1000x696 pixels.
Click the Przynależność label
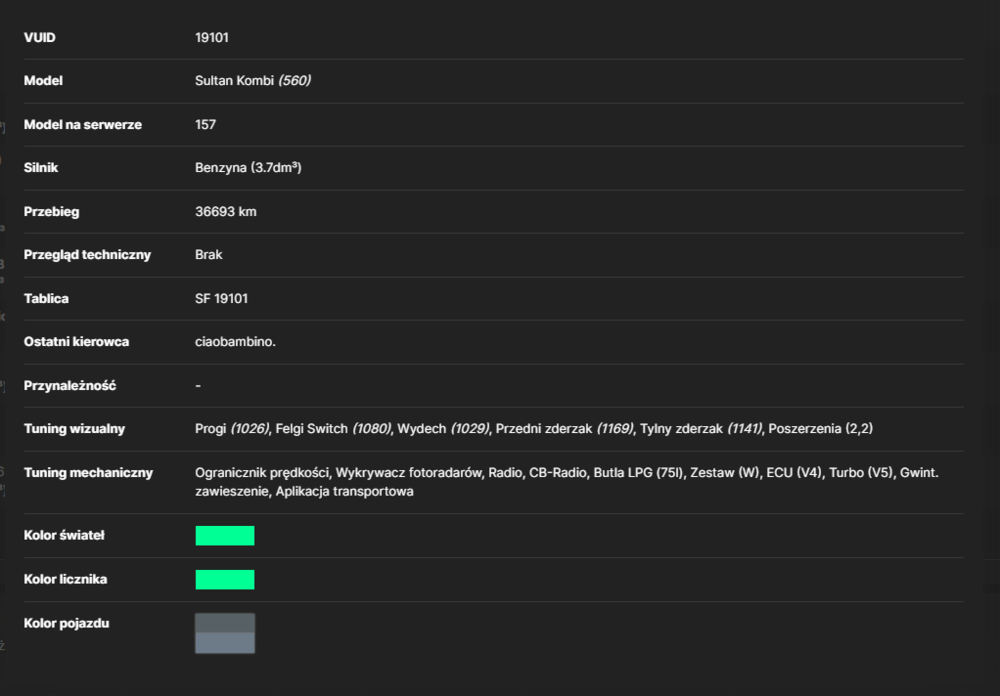pos(70,385)
